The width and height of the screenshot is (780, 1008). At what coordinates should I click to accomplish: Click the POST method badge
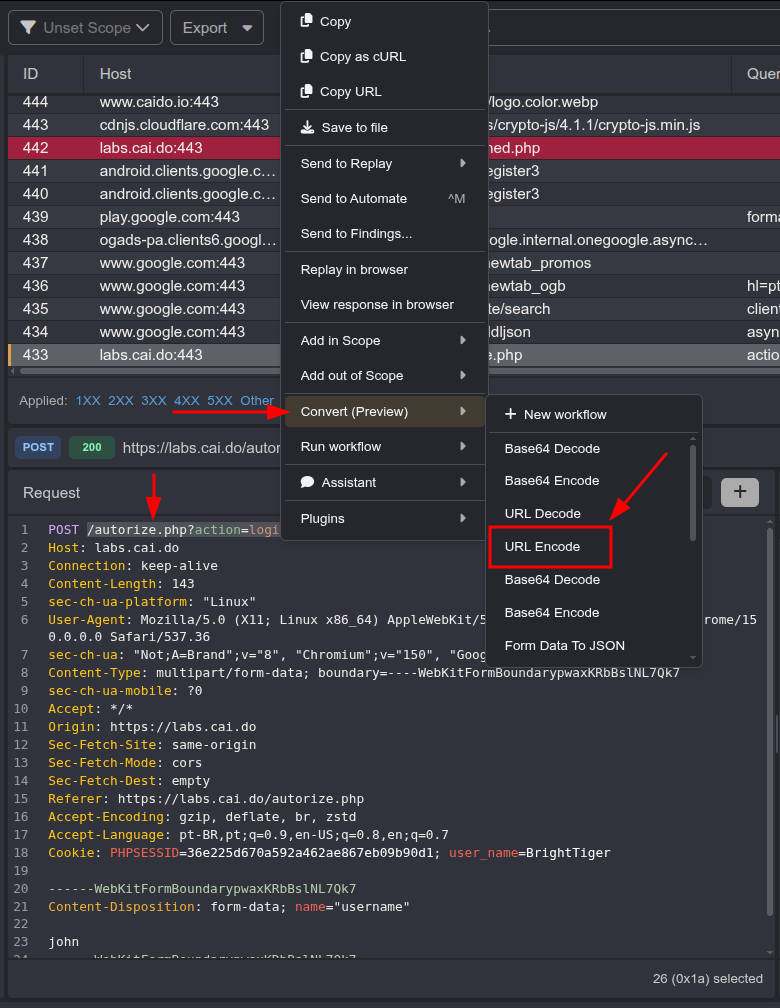(38, 447)
